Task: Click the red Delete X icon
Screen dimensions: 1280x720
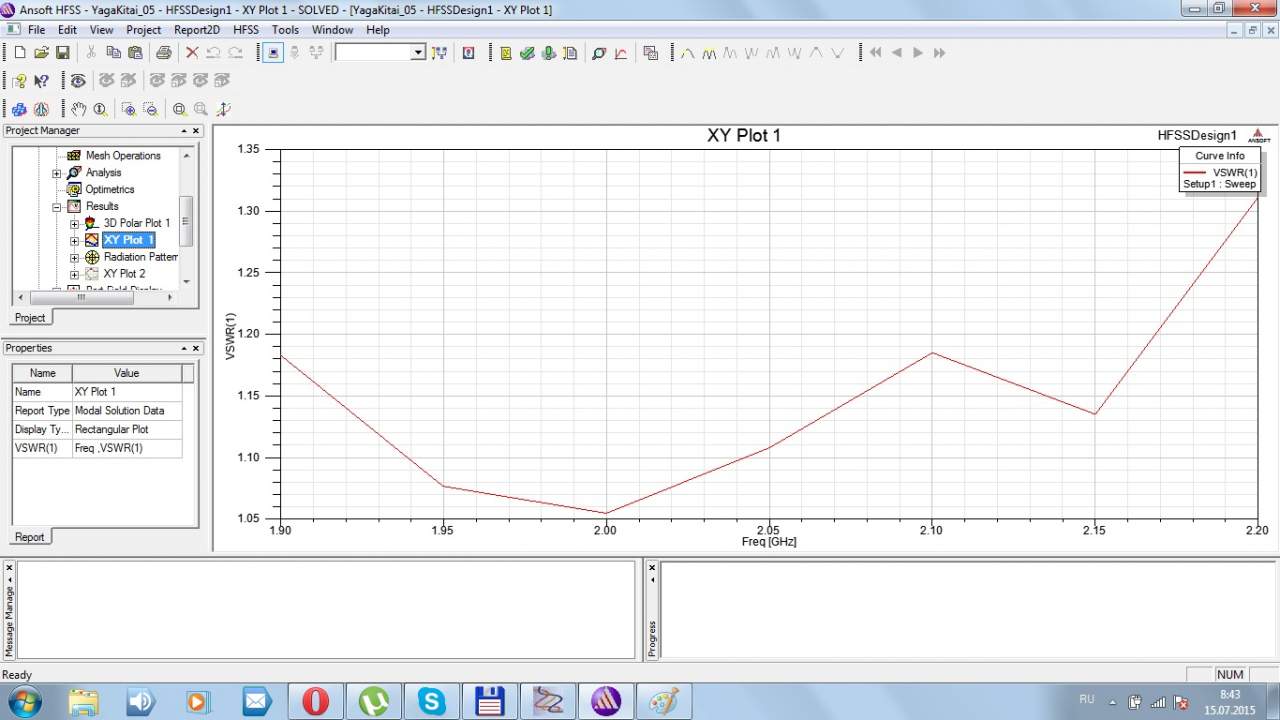Action: [x=192, y=53]
